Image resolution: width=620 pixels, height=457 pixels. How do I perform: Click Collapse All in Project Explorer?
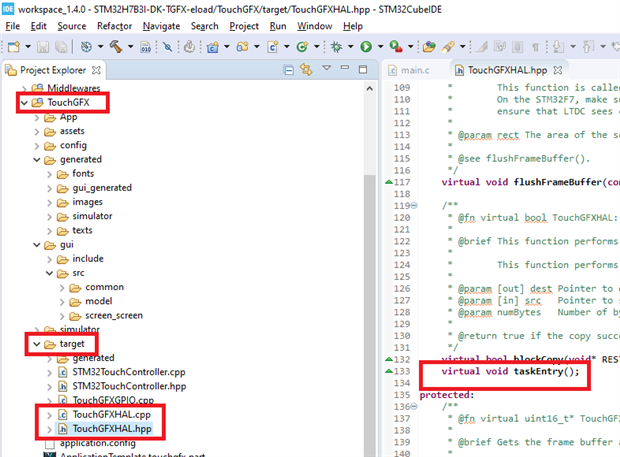point(290,70)
